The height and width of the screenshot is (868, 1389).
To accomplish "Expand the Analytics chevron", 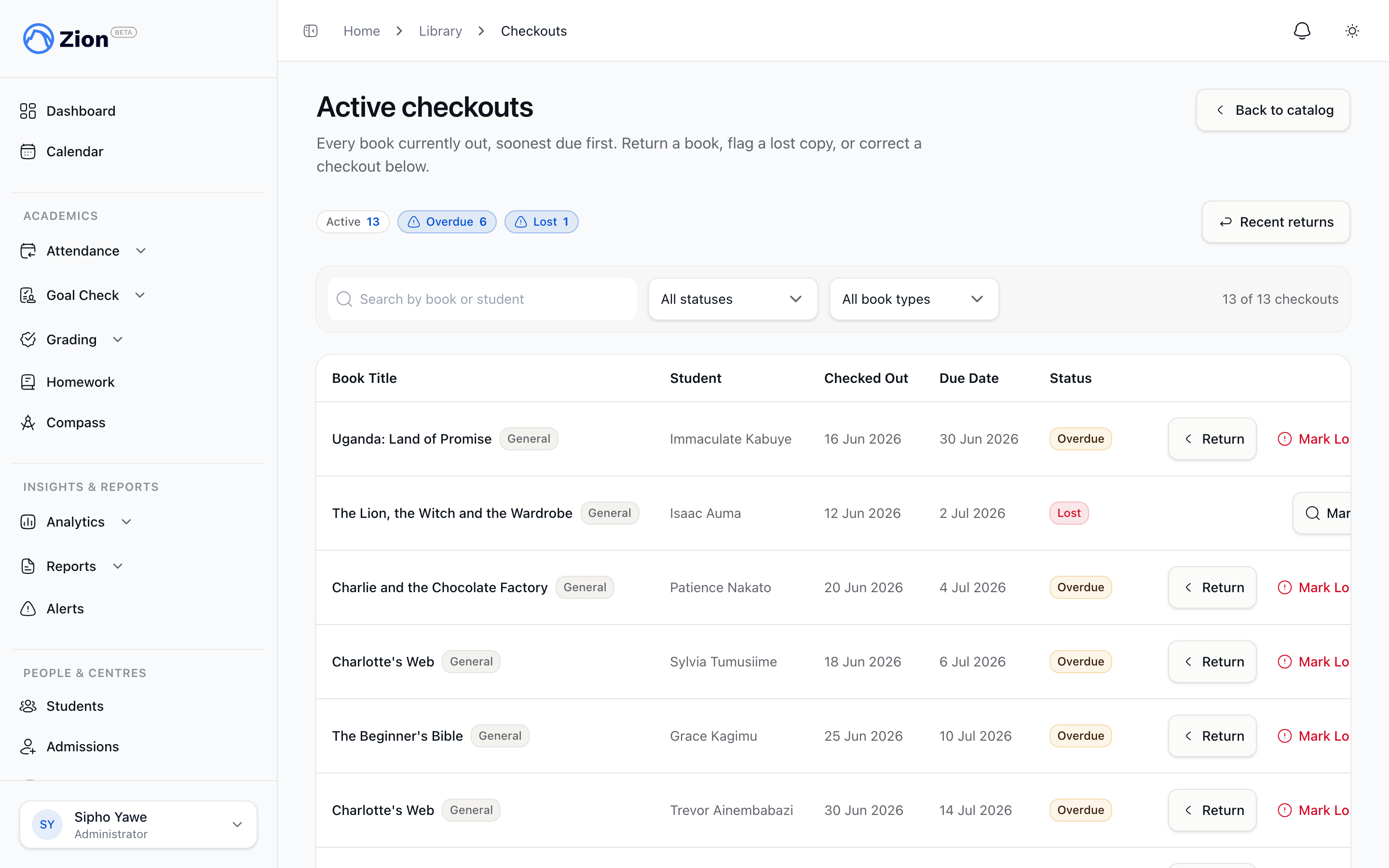I will [127, 522].
